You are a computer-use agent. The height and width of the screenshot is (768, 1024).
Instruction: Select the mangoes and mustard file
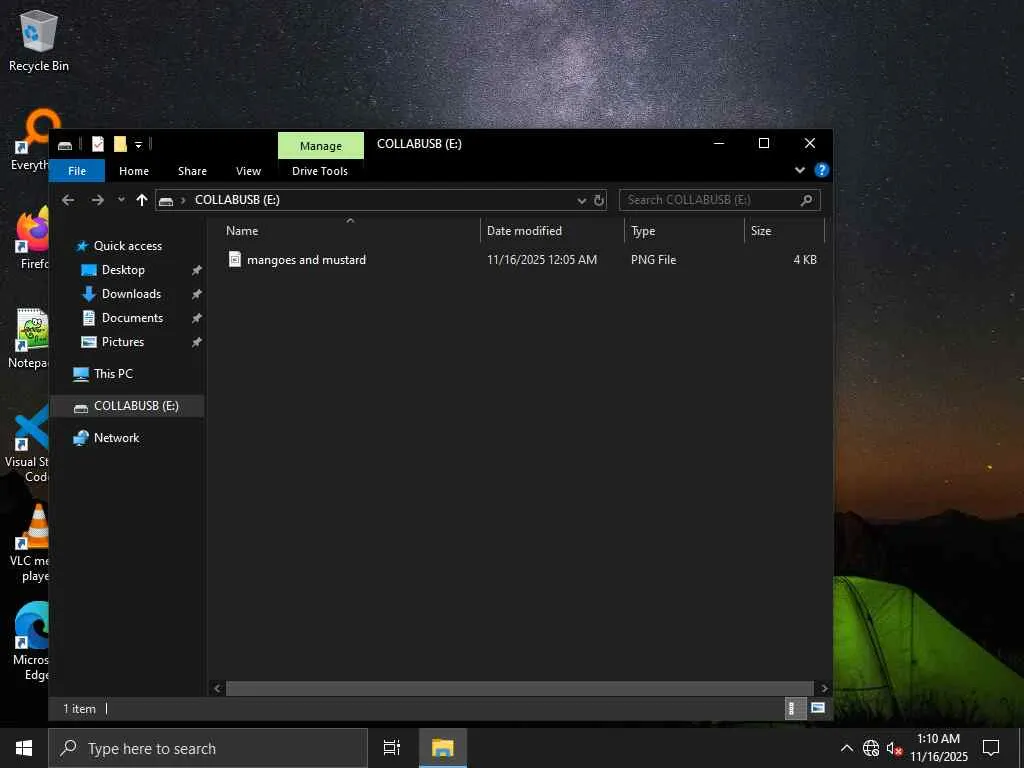tap(306, 260)
